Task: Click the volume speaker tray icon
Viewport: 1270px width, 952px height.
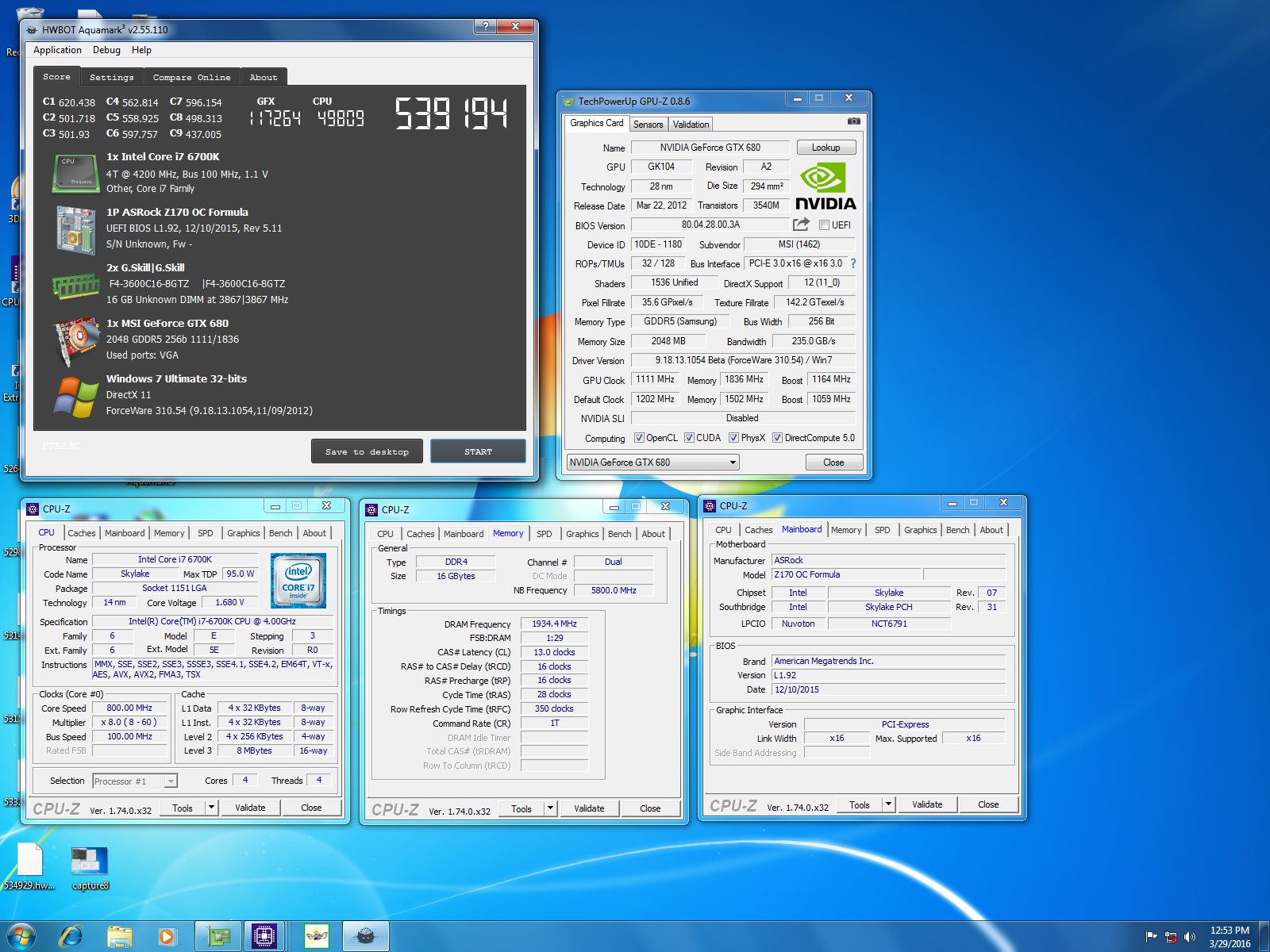Action: [x=1190, y=937]
